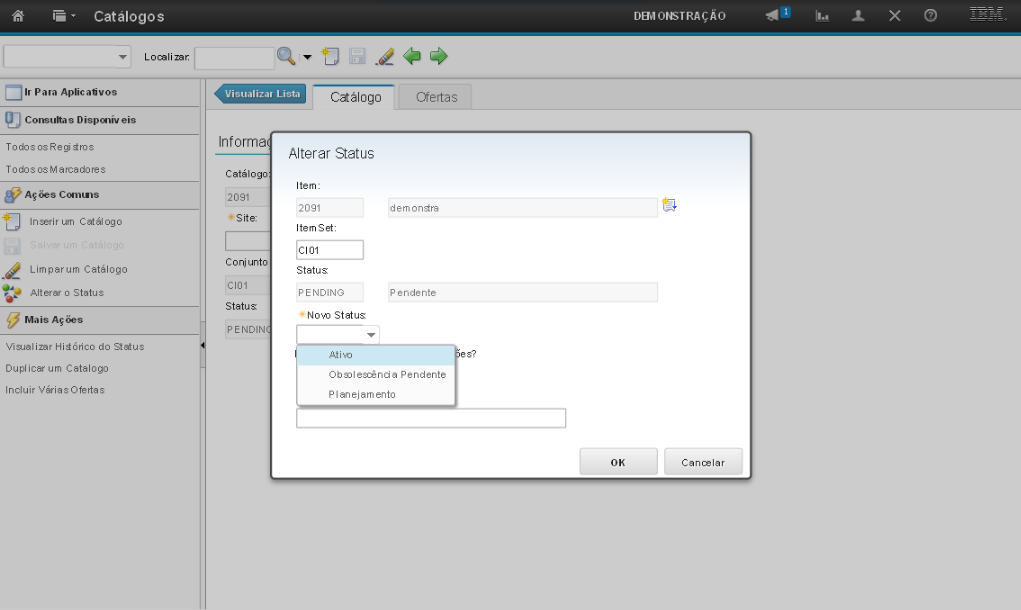
Task: Open long description icon next to demonstra
Action: (x=670, y=206)
